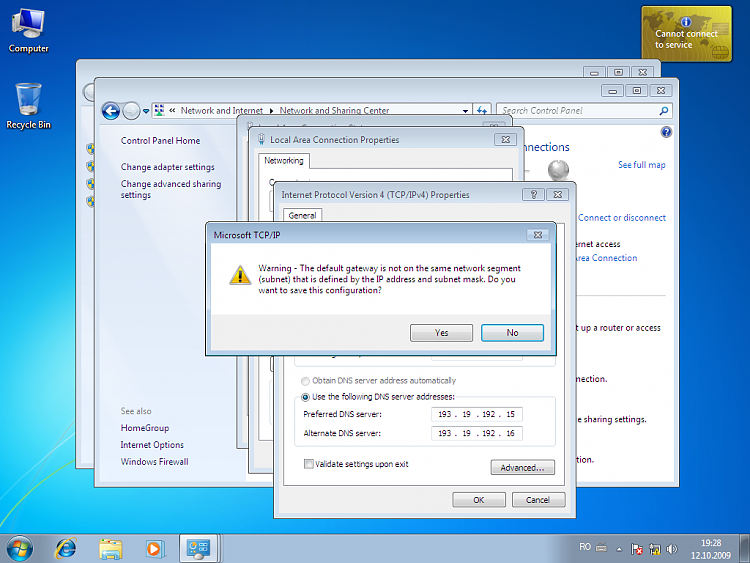
Task: Click No in TCP/IP warning
Action: click(512, 333)
